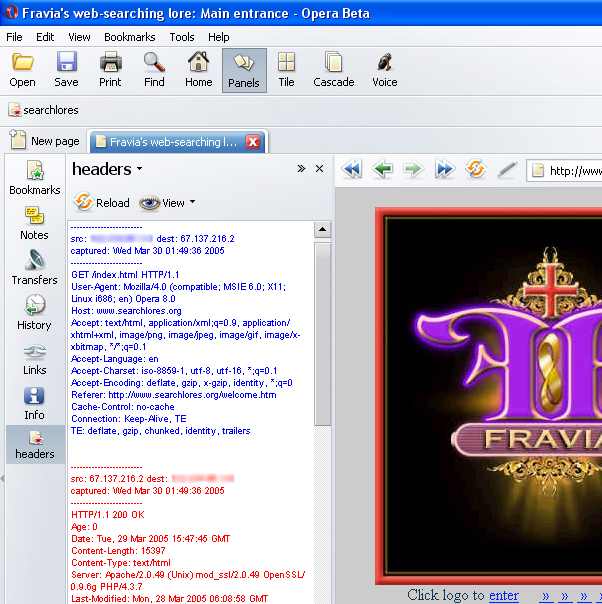The width and height of the screenshot is (602, 604).
Task: Click the enter link below logo
Action: point(503,596)
